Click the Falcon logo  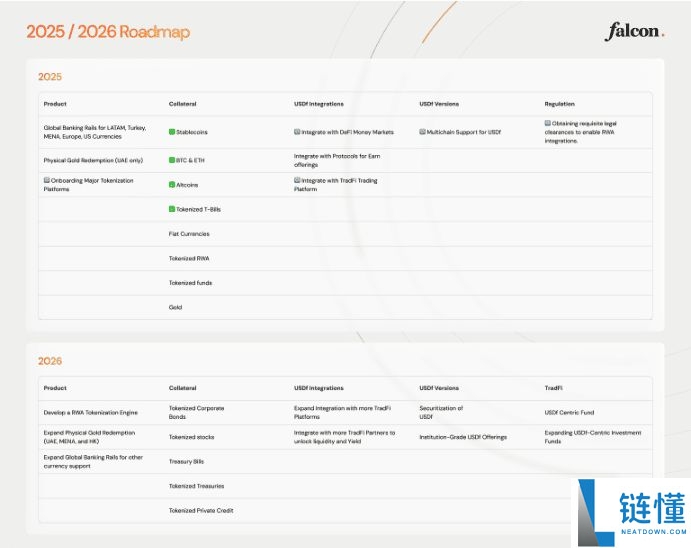pyautogui.click(x=634, y=32)
